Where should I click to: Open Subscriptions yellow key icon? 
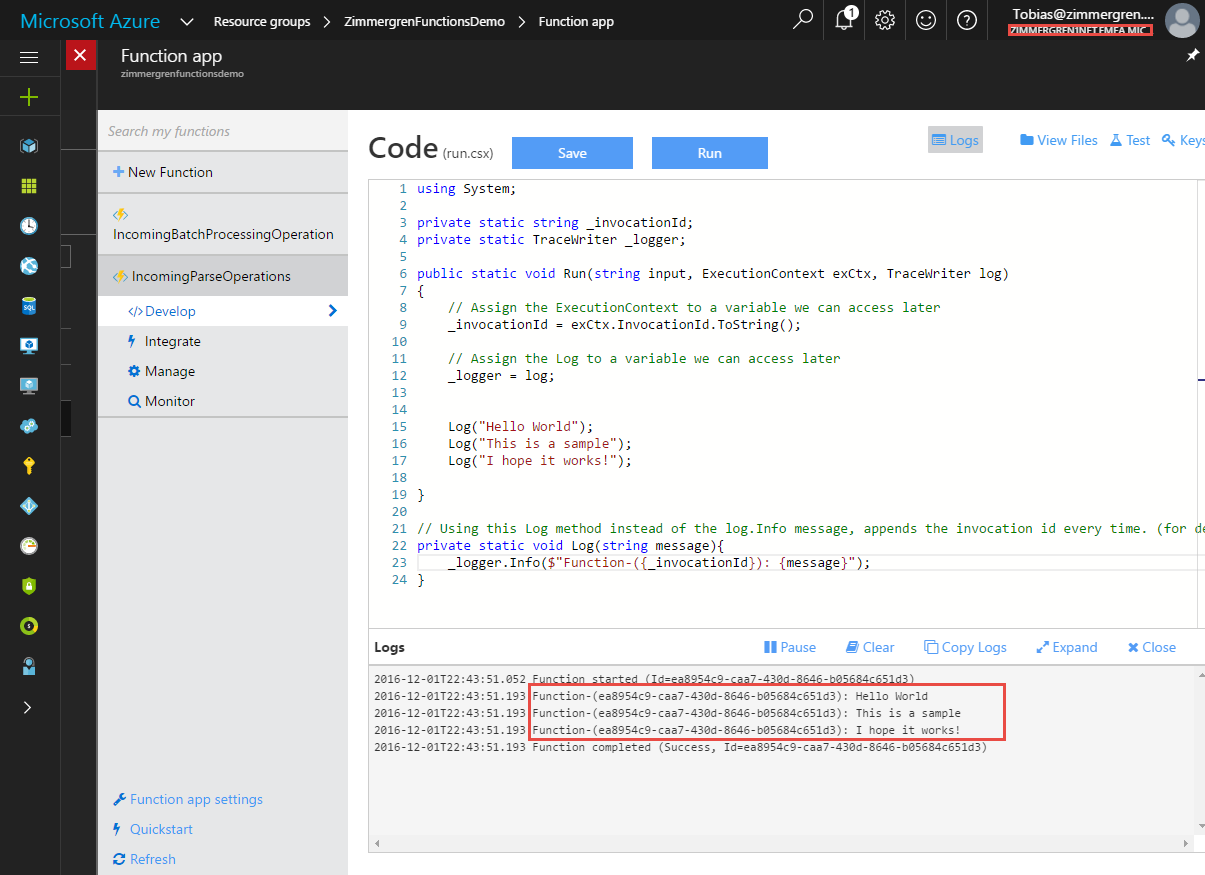tap(29, 466)
